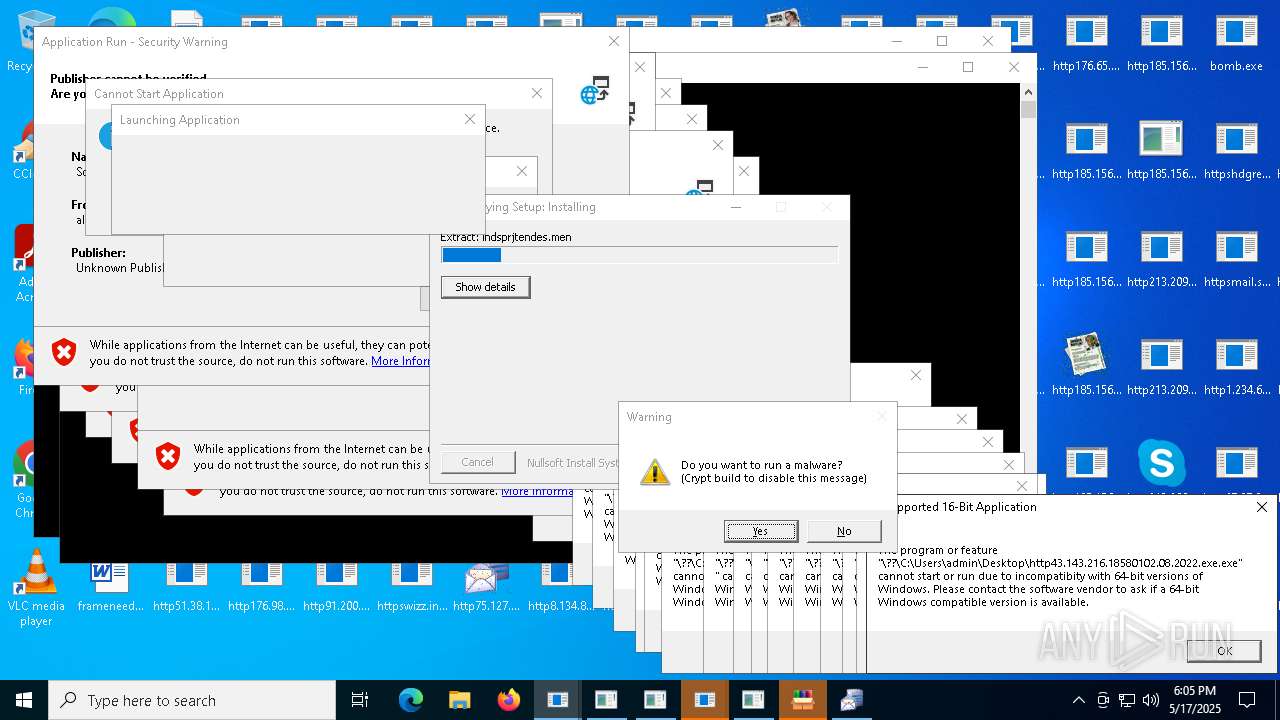Screen dimensions: 1280x720
Task: Launch Microsoft Edge from taskbar
Action: (x=411, y=700)
